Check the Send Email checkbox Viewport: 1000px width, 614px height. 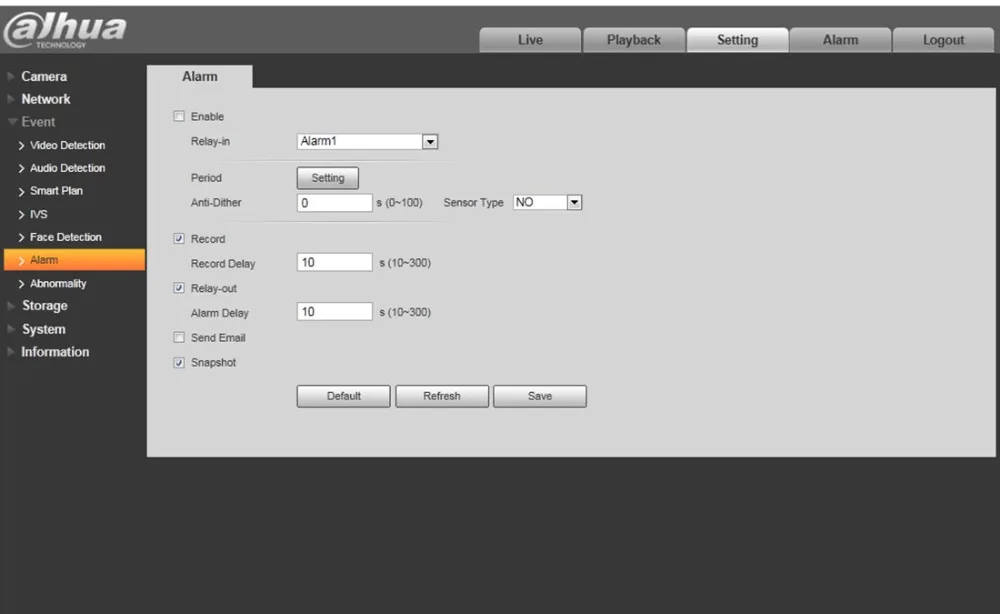coord(179,337)
